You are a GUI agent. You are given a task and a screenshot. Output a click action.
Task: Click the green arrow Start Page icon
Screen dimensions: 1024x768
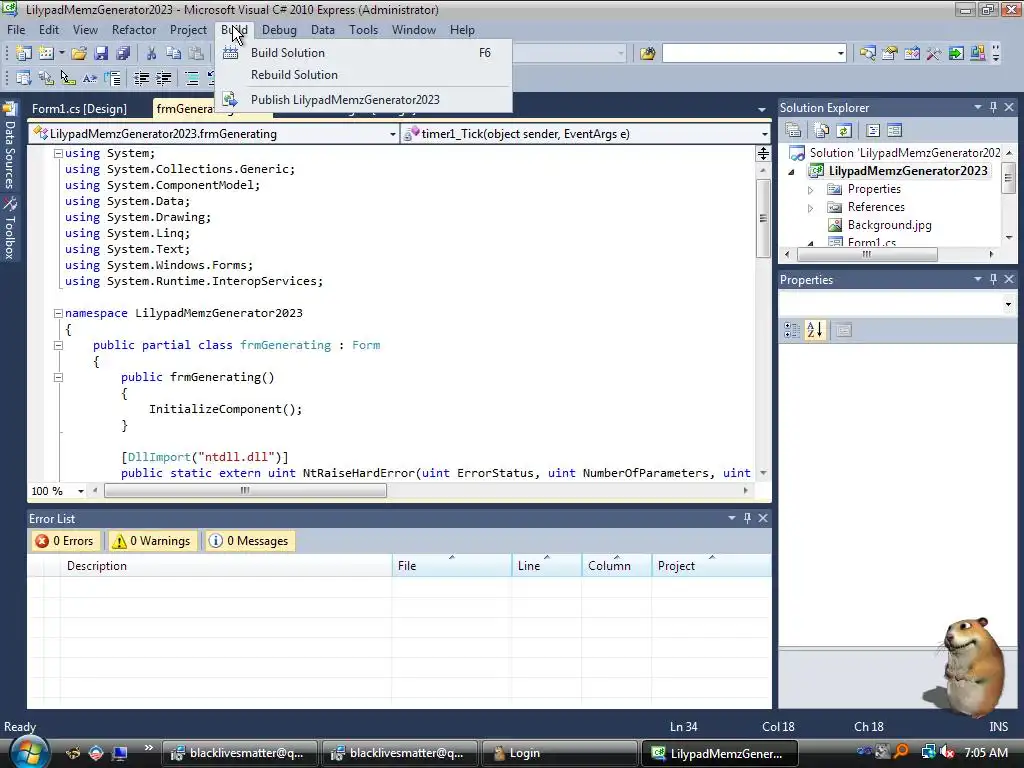[x=956, y=53]
